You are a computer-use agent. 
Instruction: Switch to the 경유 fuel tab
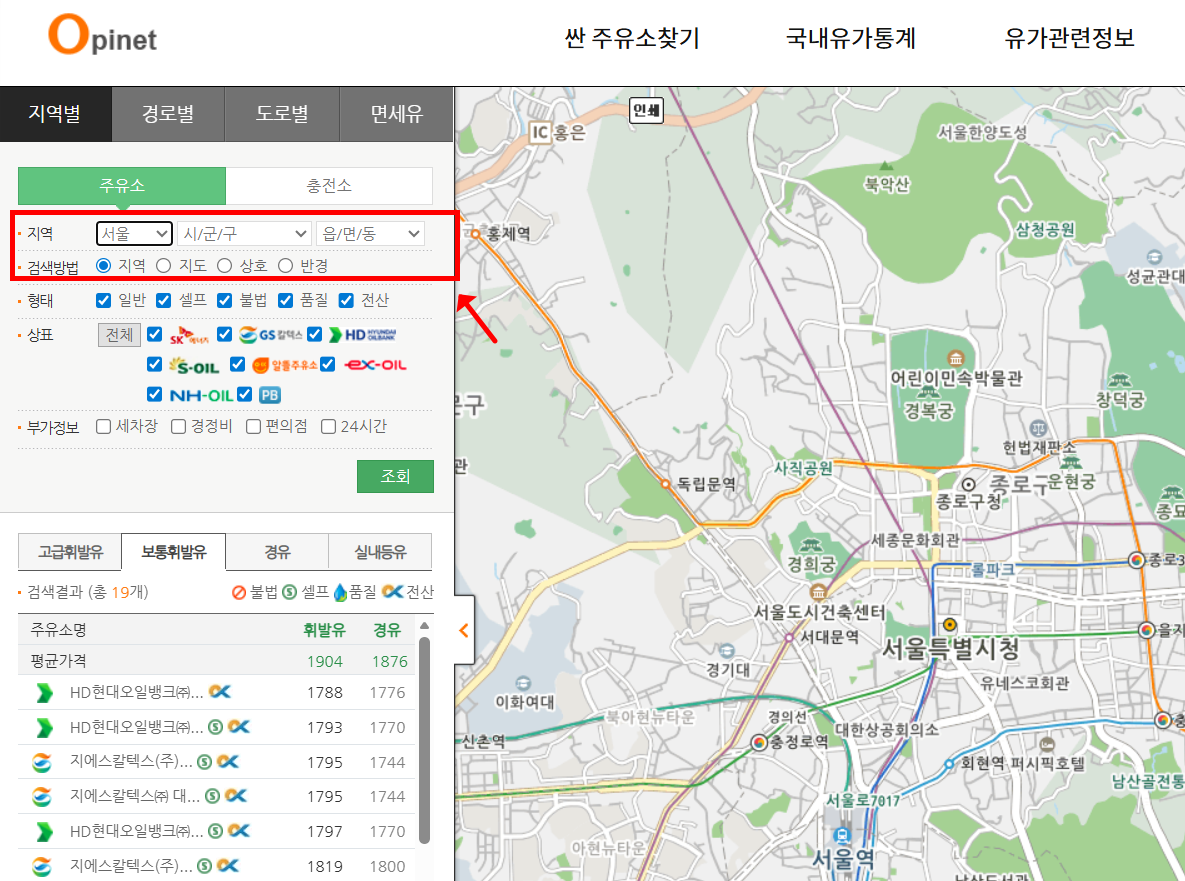[277, 552]
